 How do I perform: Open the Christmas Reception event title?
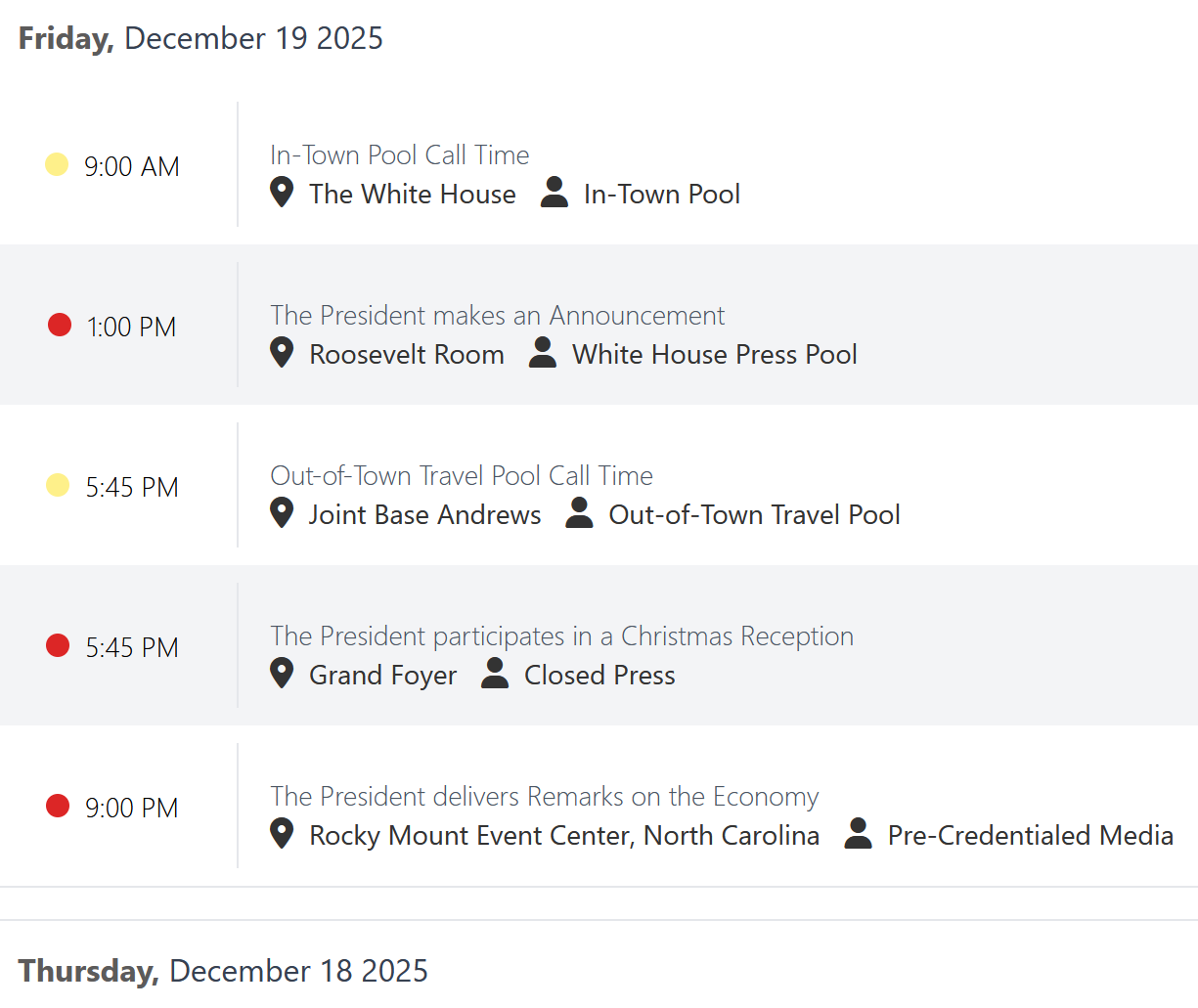[561, 636]
